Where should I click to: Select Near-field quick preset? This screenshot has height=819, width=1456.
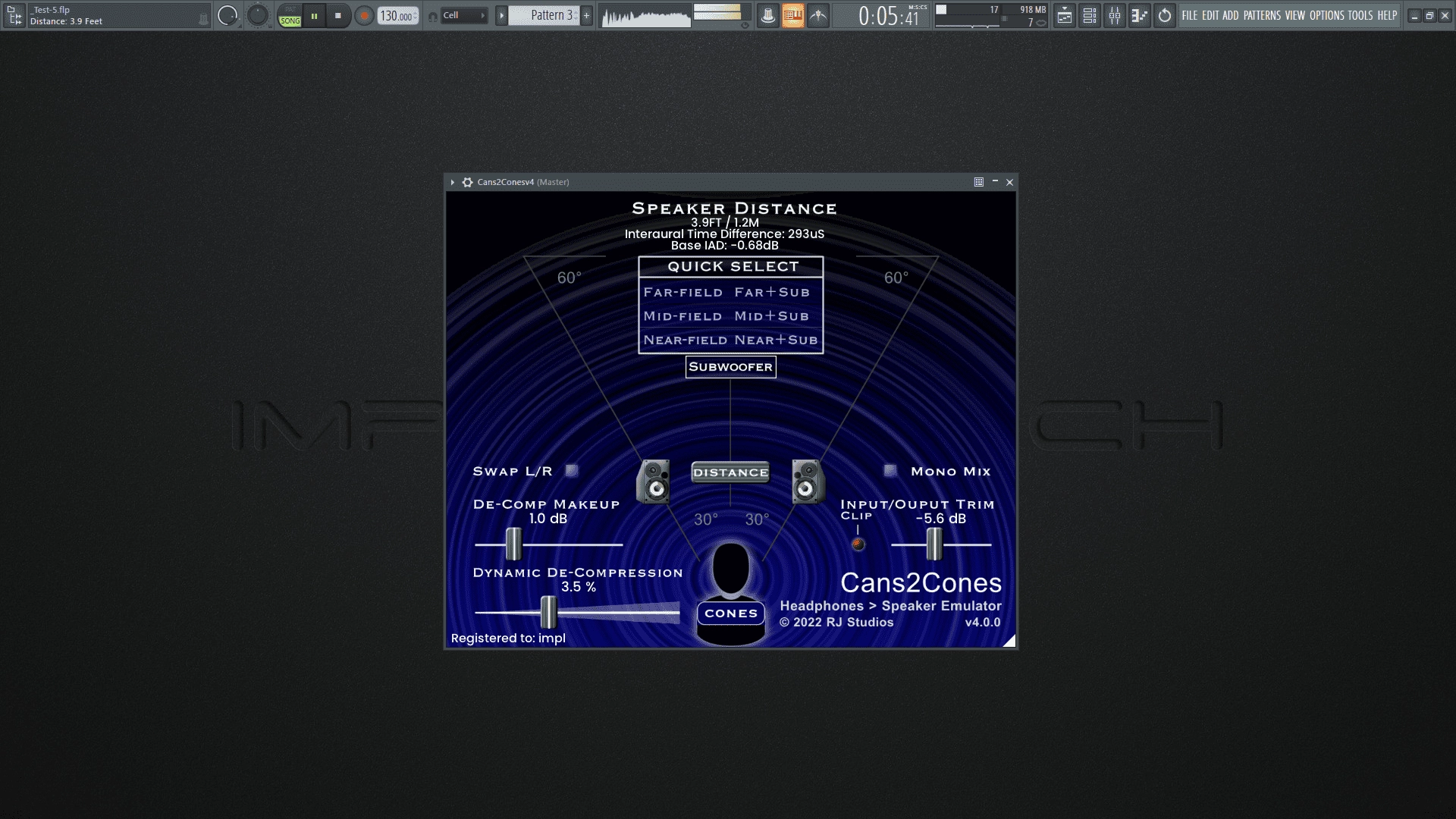(x=686, y=340)
